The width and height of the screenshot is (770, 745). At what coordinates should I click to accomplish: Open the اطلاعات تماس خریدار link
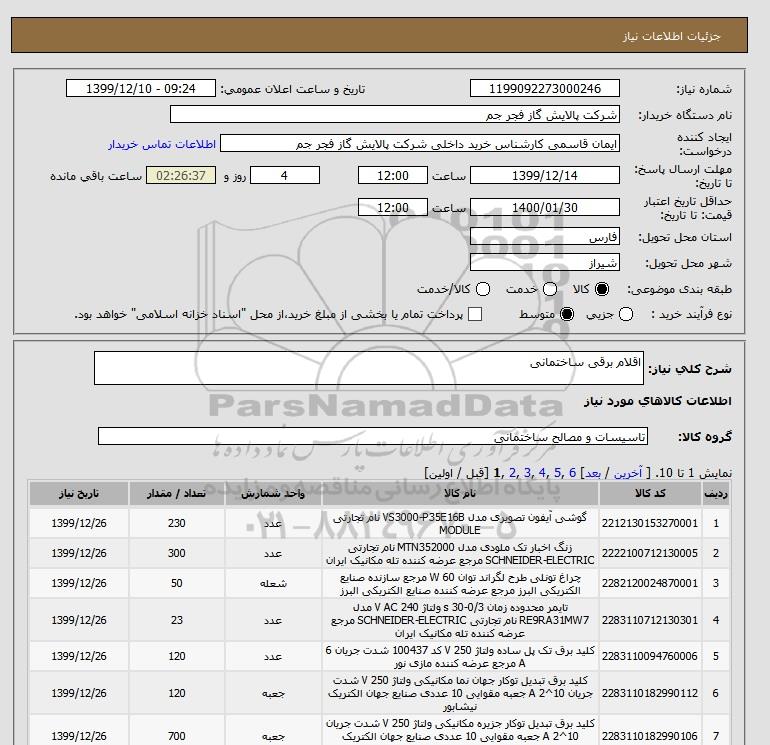[x=162, y=144]
